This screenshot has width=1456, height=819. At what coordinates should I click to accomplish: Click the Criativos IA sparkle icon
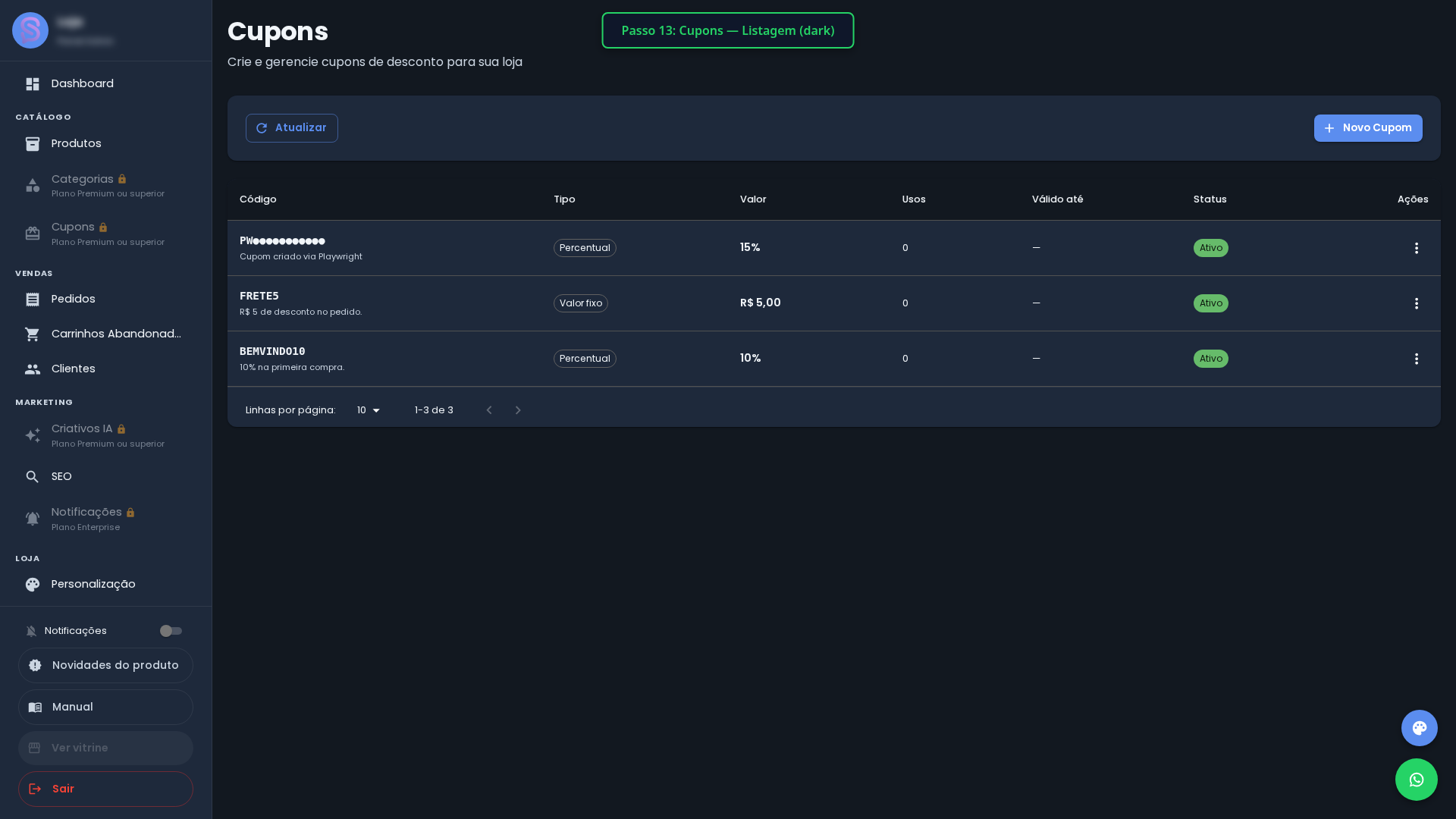pos(33,436)
